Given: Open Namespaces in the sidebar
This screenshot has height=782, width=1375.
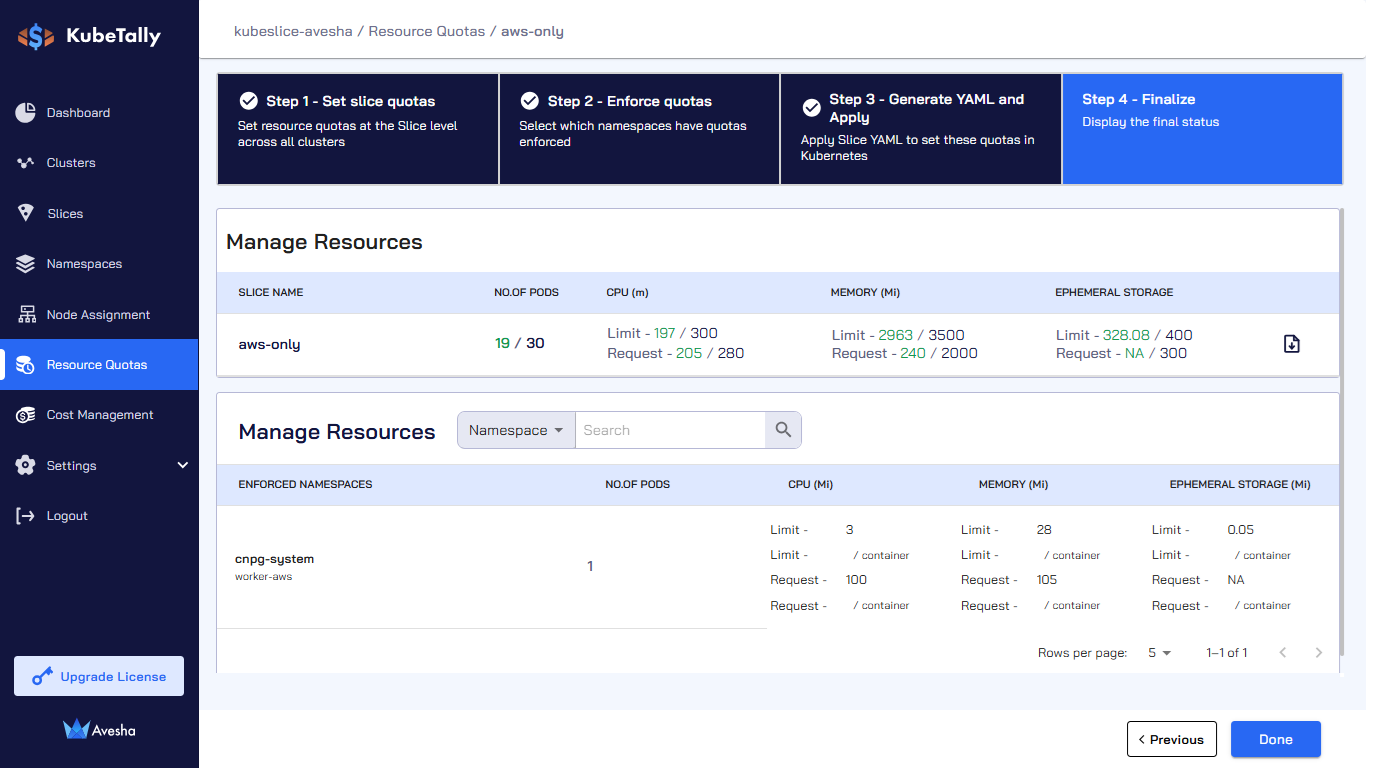Looking at the screenshot, I should pos(99,264).
